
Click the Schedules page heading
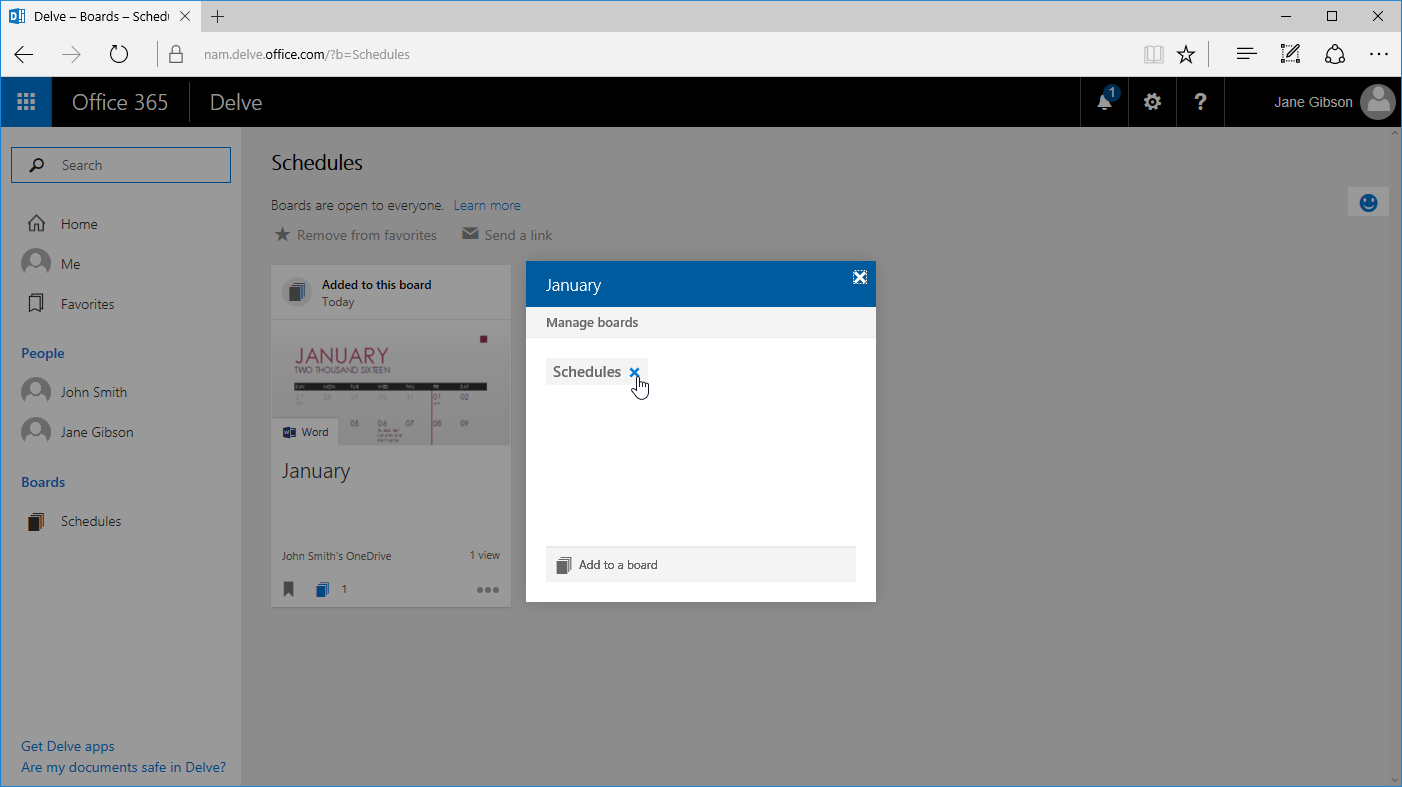[x=317, y=163]
